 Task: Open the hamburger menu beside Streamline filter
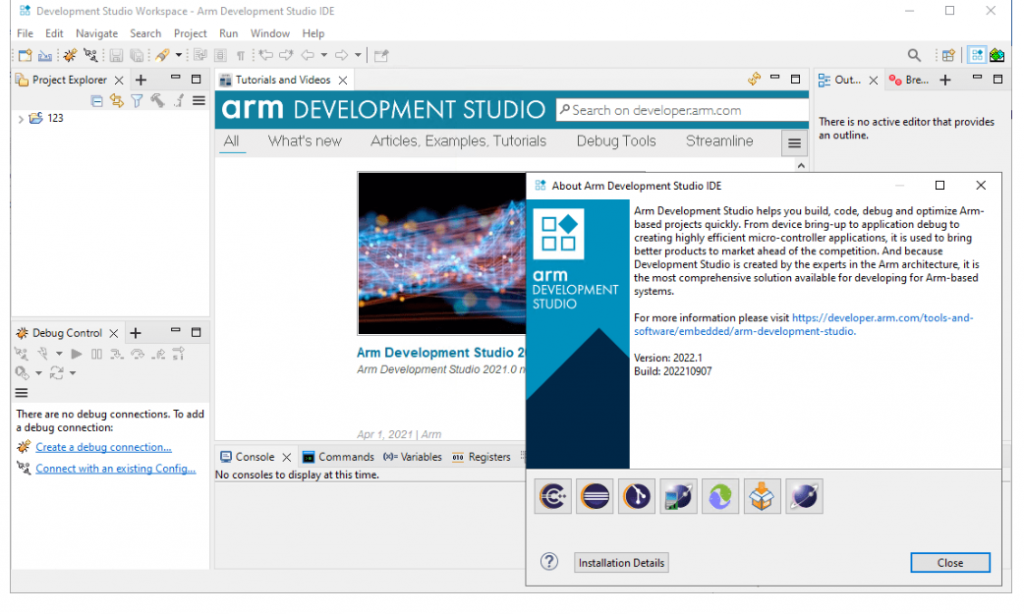click(794, 143)
